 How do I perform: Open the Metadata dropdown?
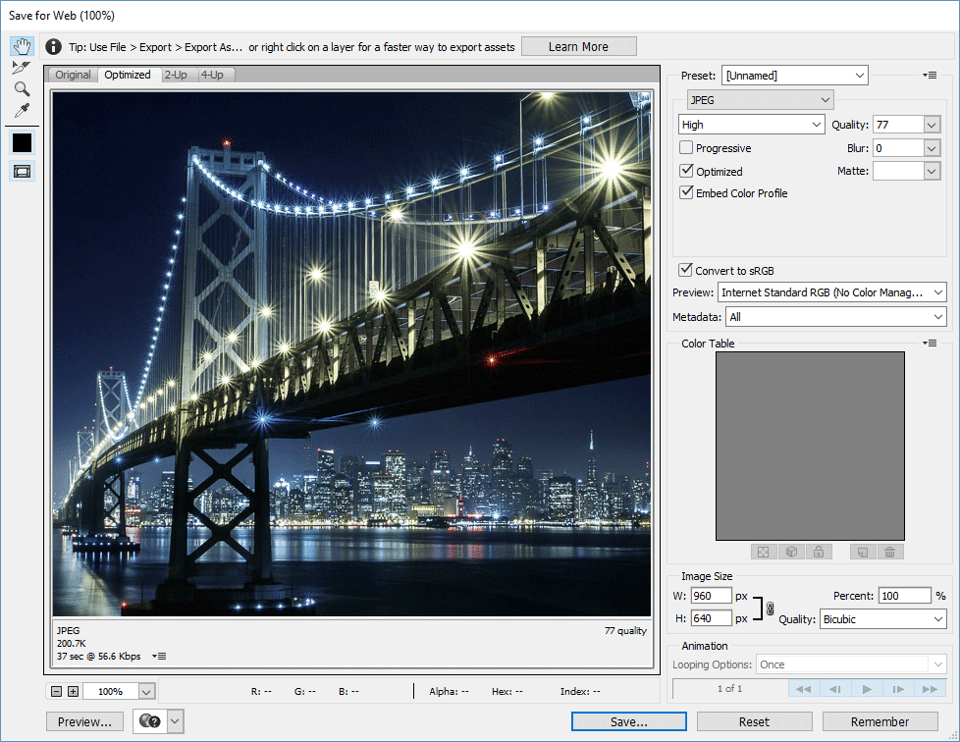point(836,317)
